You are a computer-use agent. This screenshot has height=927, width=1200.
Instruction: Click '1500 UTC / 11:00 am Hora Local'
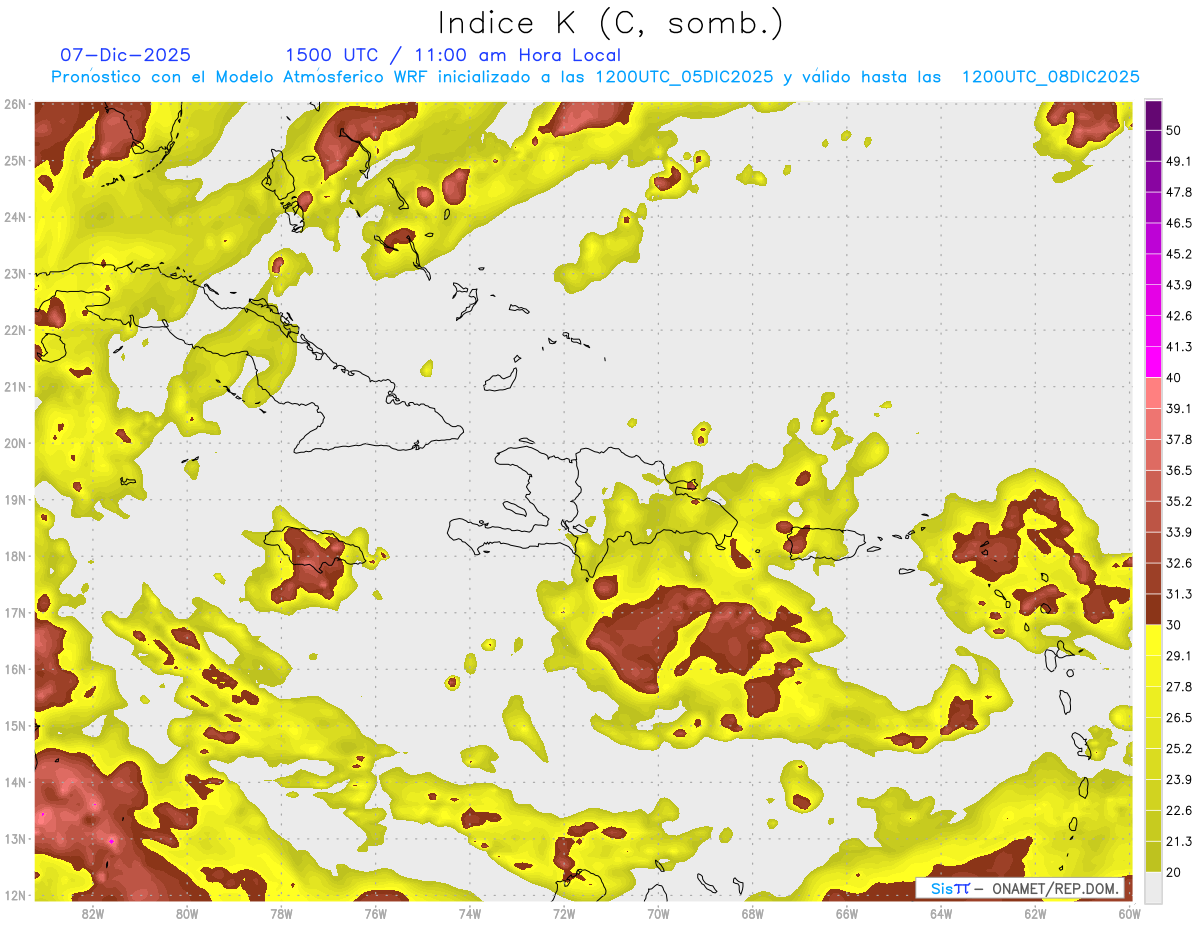coord(453,55)
